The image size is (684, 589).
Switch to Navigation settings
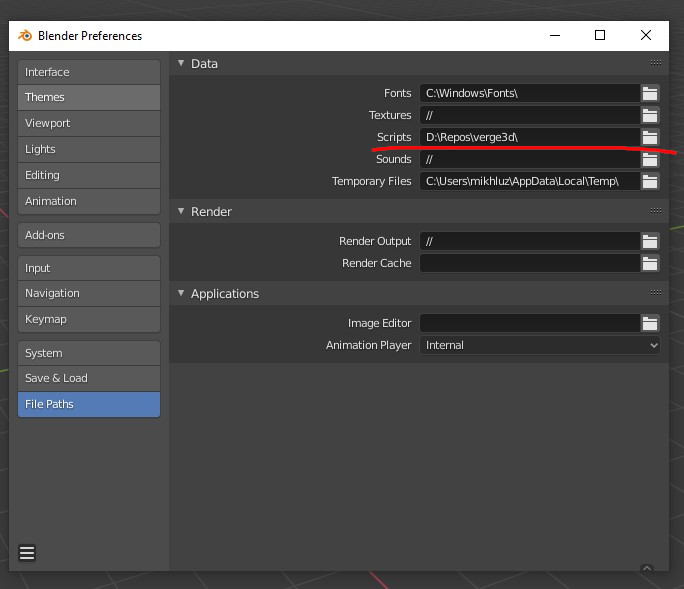(x=89, y=293)
